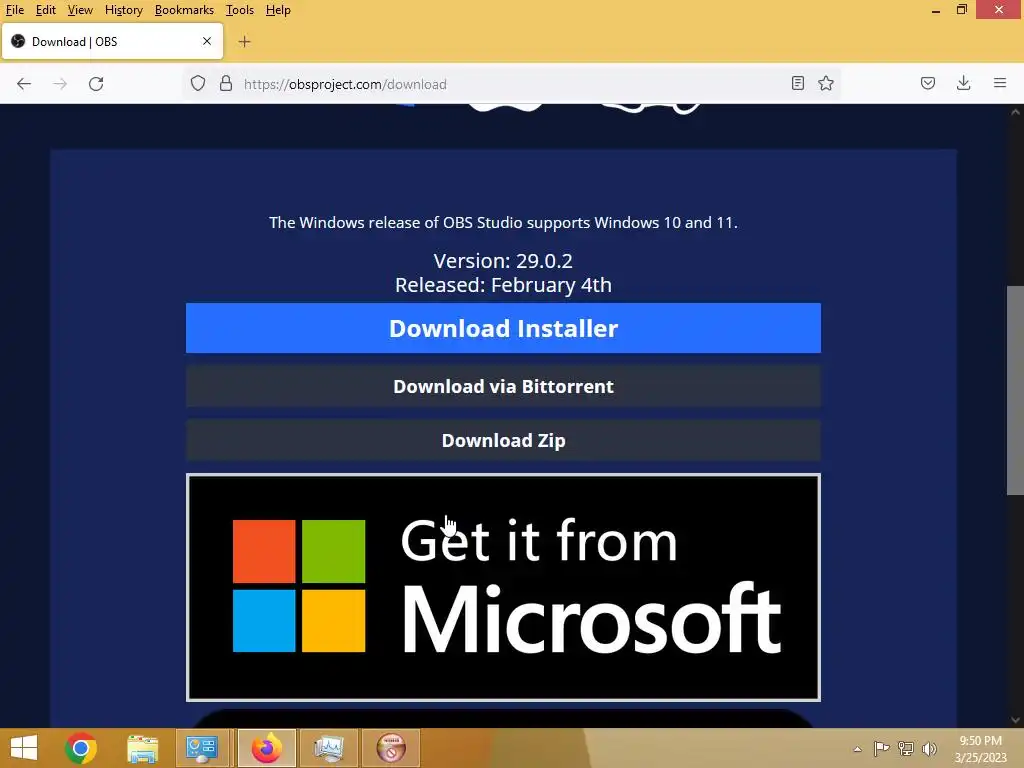Image resolution: width=1024 pixels, height=768 pixels.
Task: Open File Explorer from the taskbar
Action: 142,748
